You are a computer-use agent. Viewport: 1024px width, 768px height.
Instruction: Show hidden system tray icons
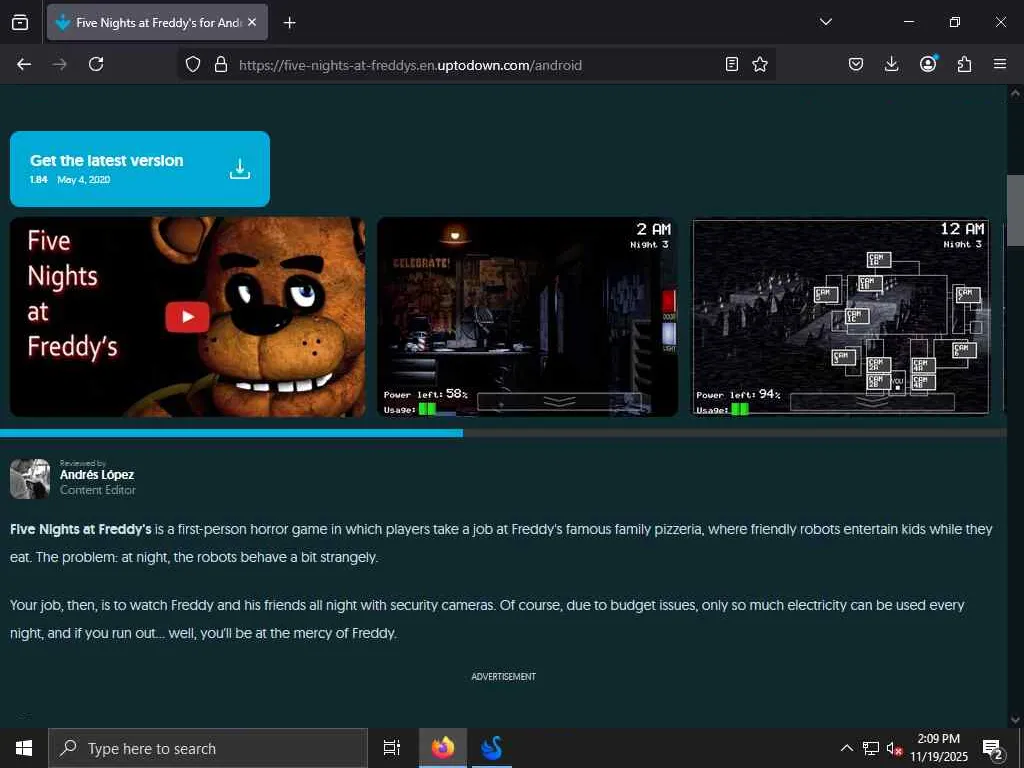tap(846, 748)
